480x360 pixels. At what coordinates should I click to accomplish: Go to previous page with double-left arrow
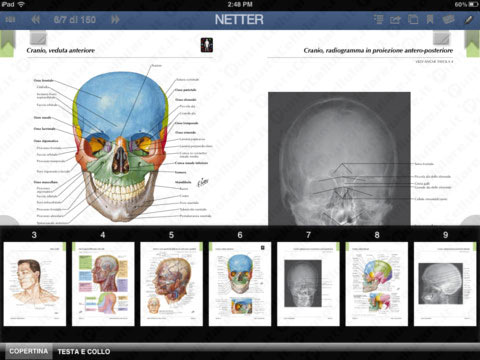pyautogui.click(x=36, y=20)
